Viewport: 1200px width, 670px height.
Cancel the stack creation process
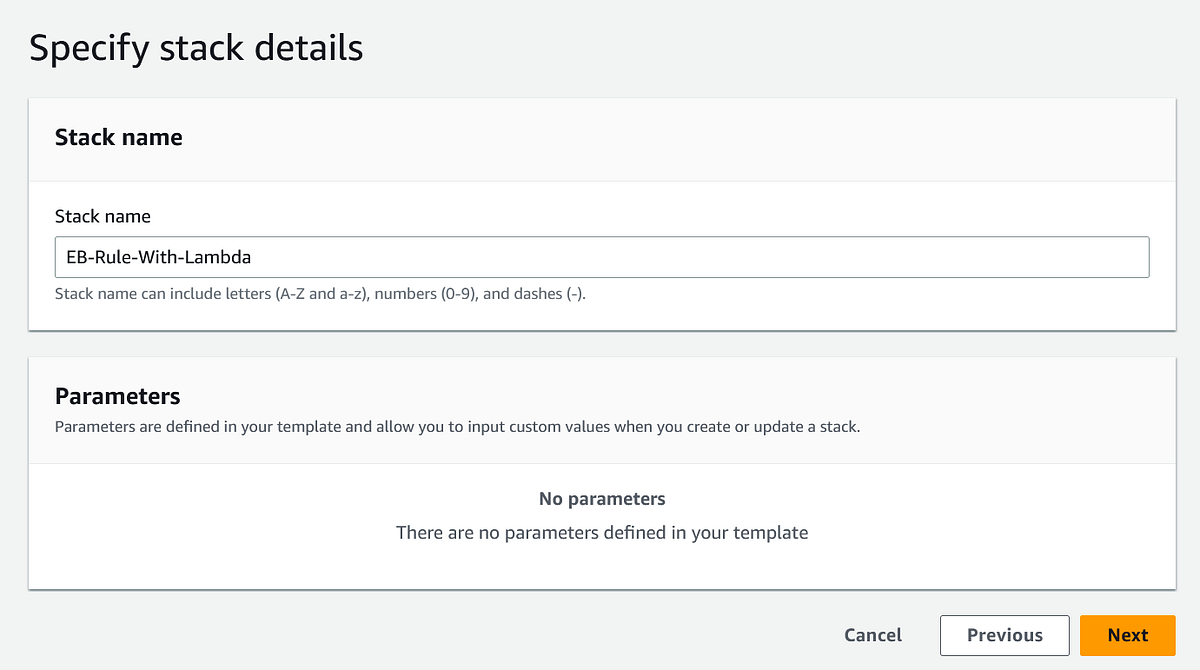click(x=872, y=635)
